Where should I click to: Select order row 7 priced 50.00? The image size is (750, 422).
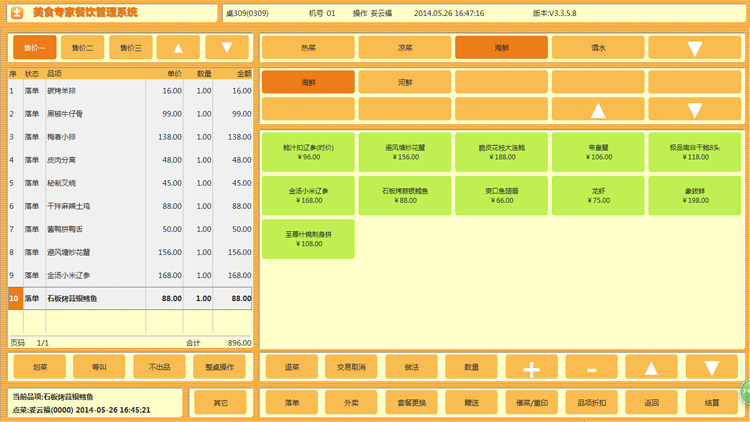click(x=130, y=229)
